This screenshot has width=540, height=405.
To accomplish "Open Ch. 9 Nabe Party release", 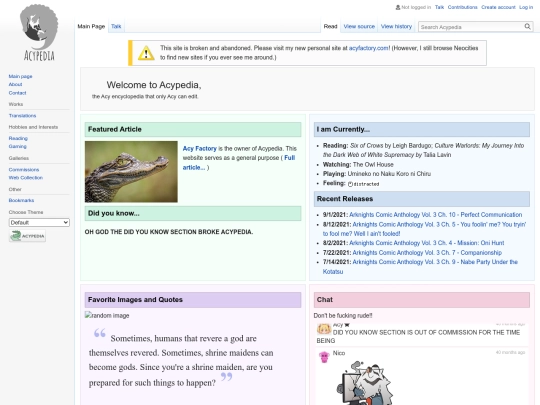I will click(x=420, y=267).
